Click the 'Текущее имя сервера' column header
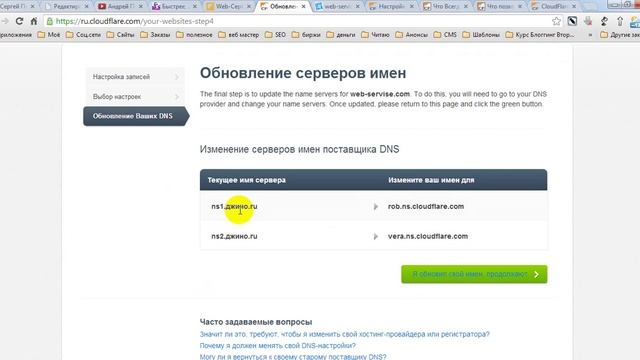 tap(247, 180)
